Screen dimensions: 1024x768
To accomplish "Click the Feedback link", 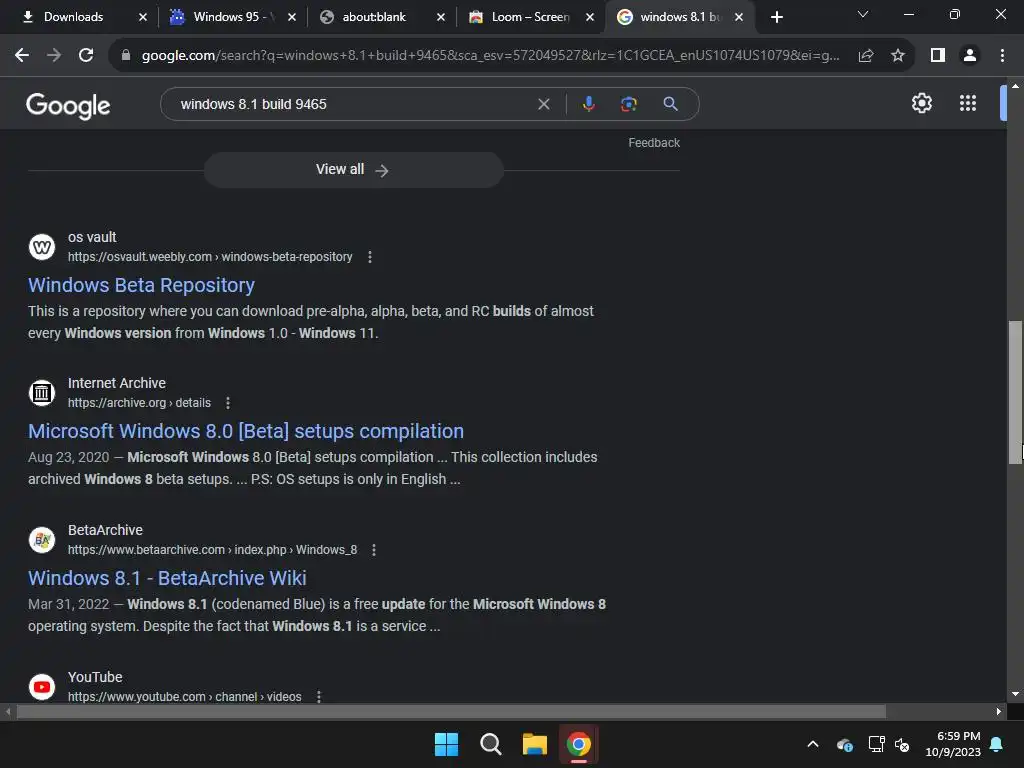I will pos(654,142).
